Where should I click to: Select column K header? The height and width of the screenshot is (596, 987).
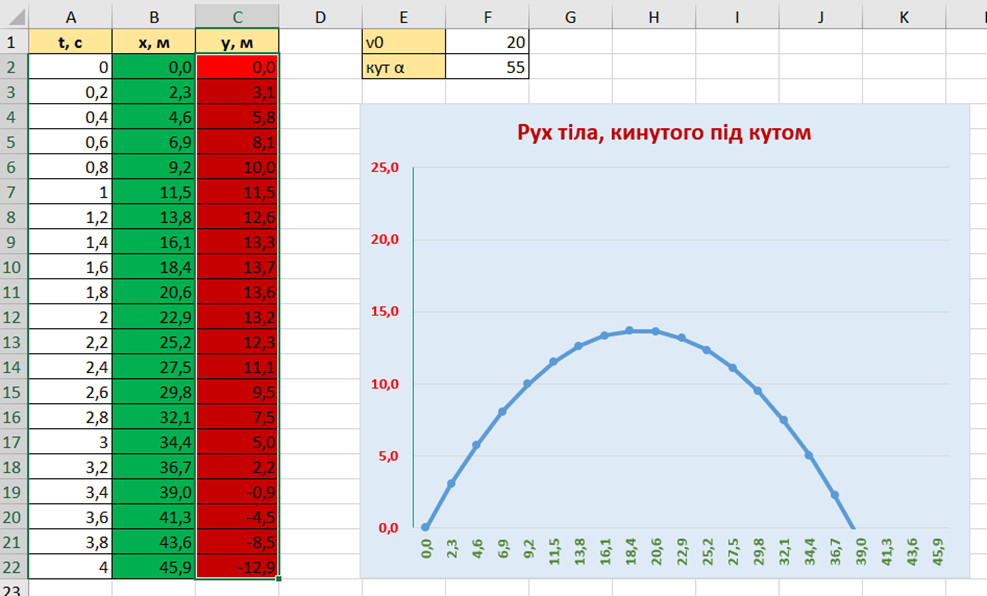click(904, 16)
